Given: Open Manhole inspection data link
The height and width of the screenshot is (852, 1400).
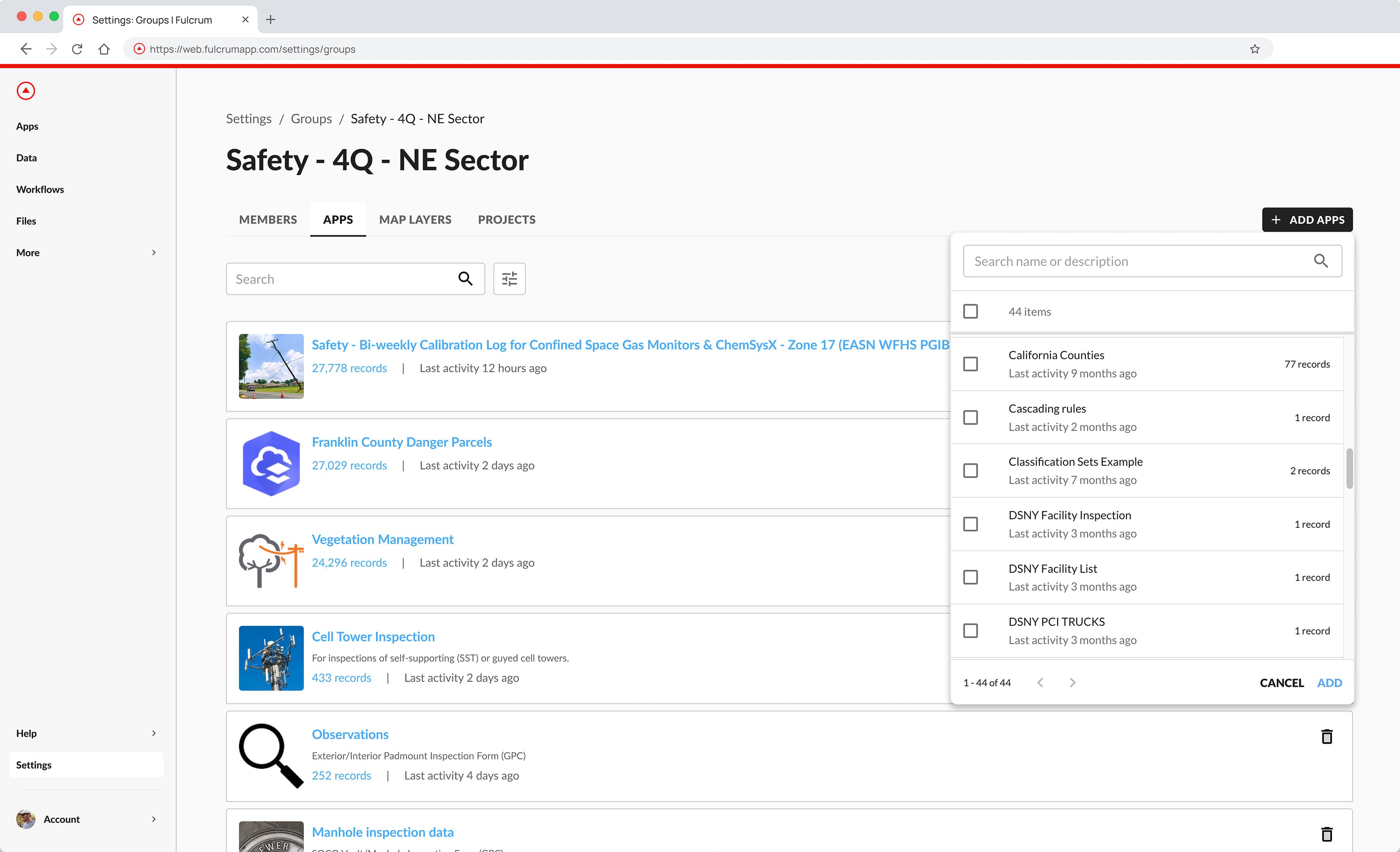Looking at the screenshot, I should [x=382, y=832].
